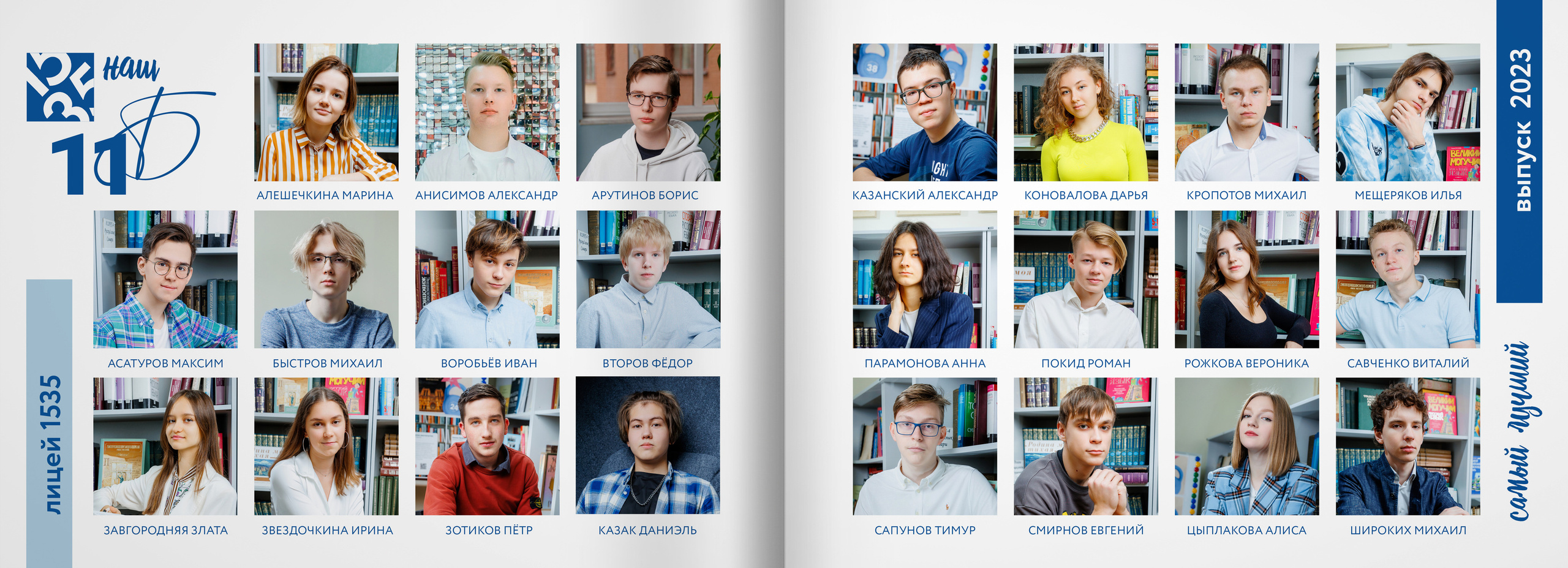Click the Парамонова Анна portrait
The image size is (1568, 568).
click(x=925, y=279)
